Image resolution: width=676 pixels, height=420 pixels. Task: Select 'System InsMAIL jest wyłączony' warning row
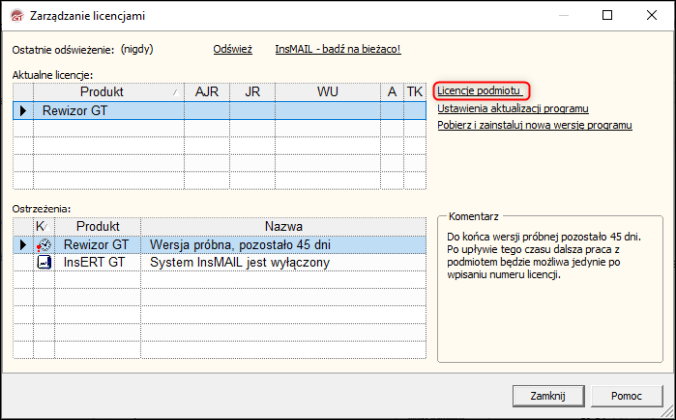click(239, 262)
